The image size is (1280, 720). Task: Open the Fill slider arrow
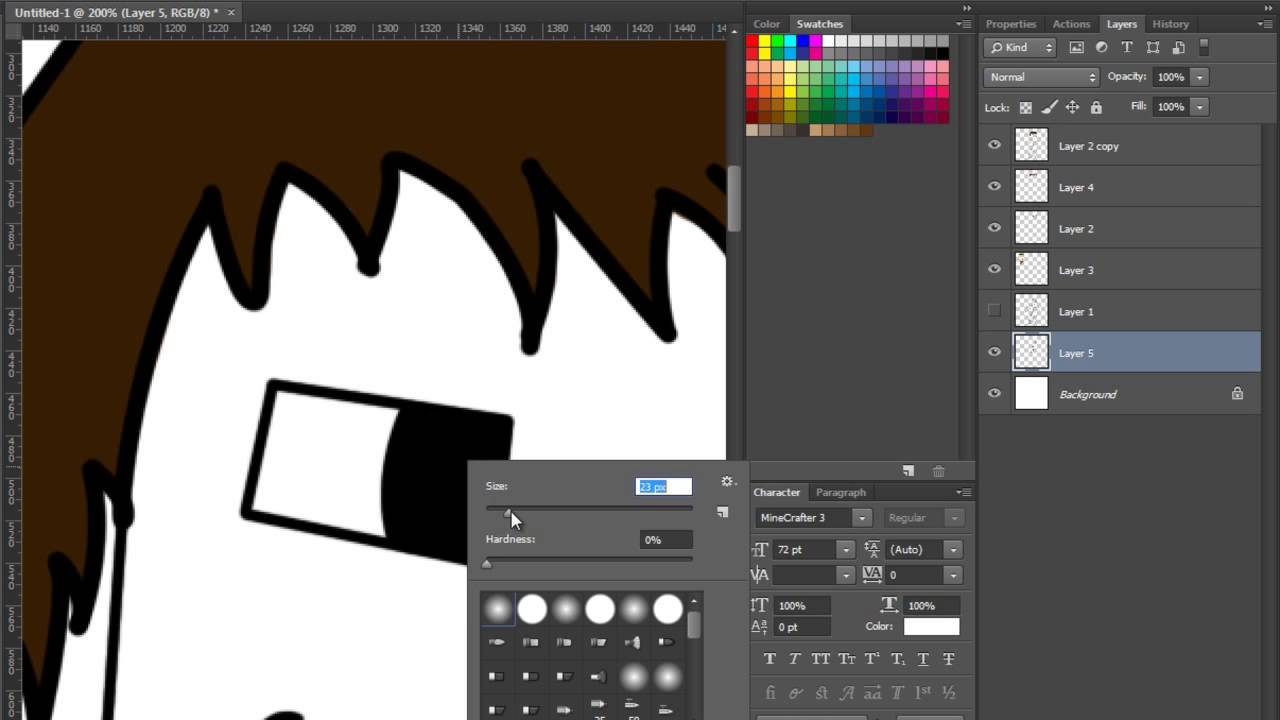tap(1199, 106)
